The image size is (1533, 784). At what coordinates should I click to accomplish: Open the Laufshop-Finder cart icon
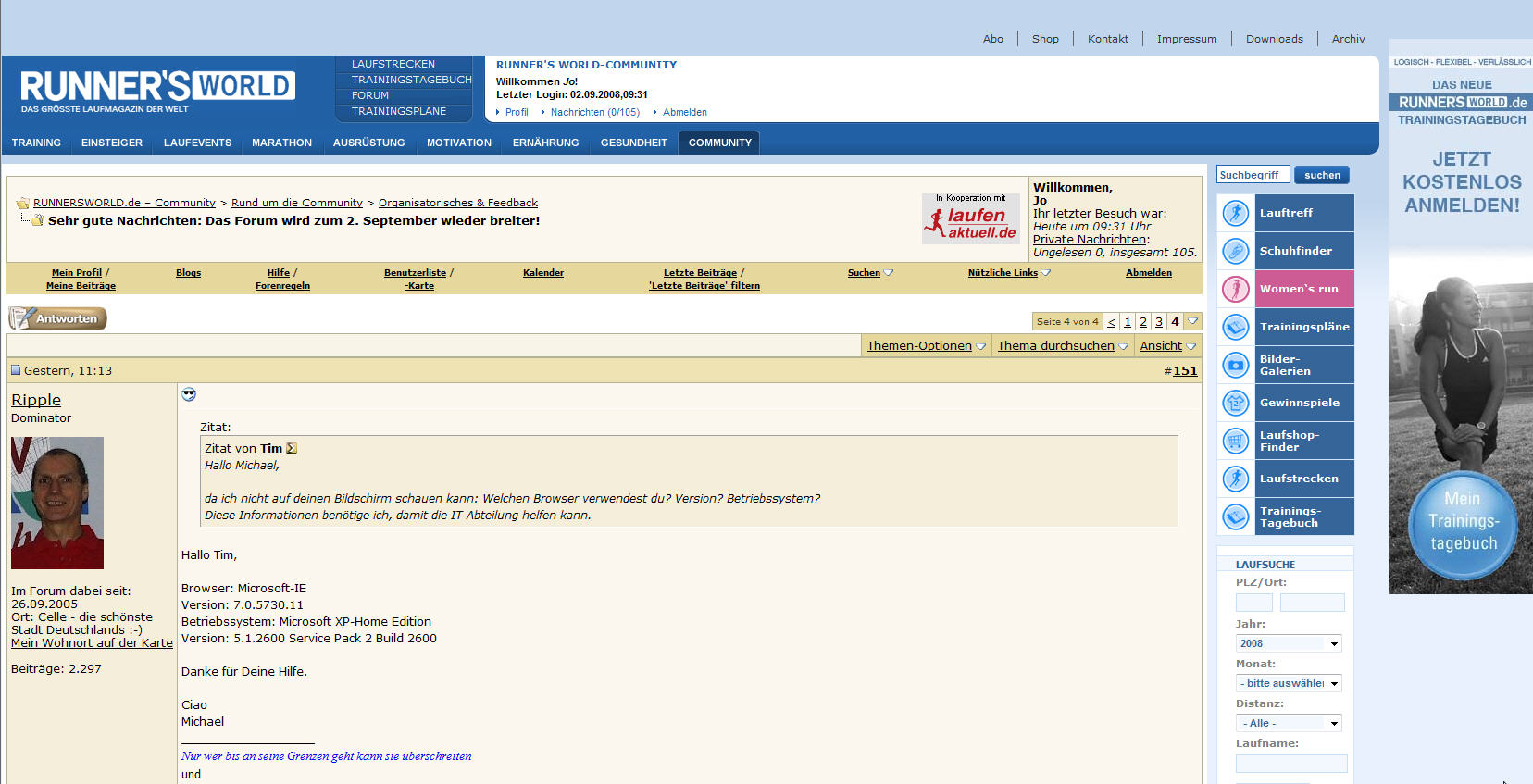[1236, 441]
